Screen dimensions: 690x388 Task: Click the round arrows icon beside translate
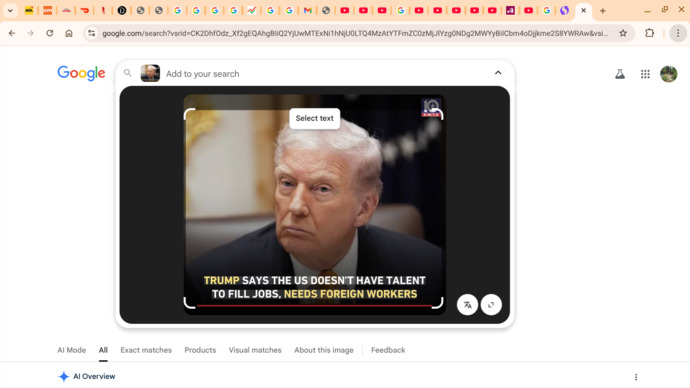click(x=491, y=304)
